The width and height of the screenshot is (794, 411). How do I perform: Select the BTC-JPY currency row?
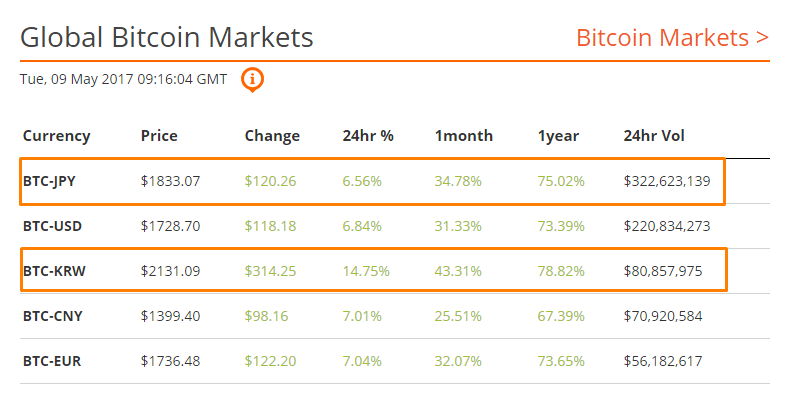(52, 181)
